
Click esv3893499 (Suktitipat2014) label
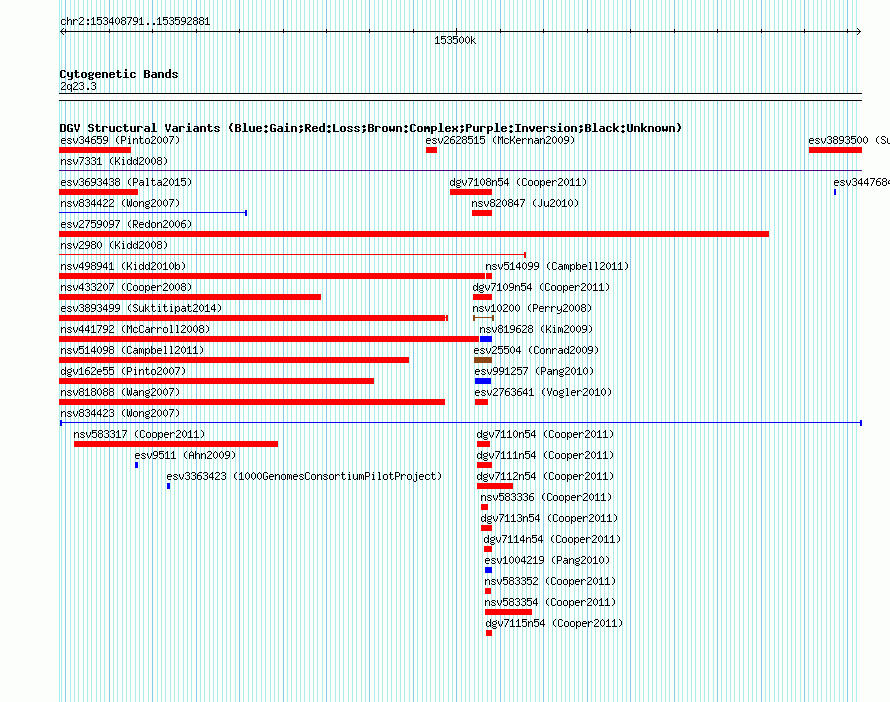(141, 308)
